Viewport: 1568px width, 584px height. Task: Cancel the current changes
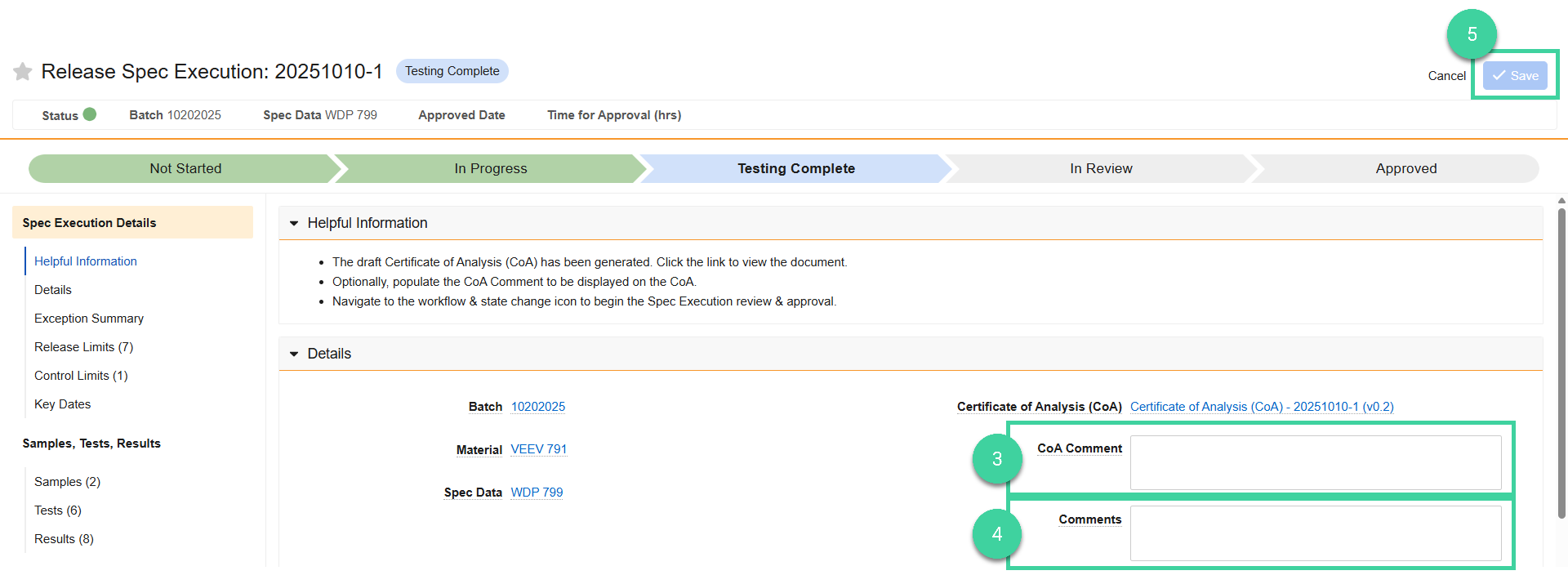point(1446,75)
